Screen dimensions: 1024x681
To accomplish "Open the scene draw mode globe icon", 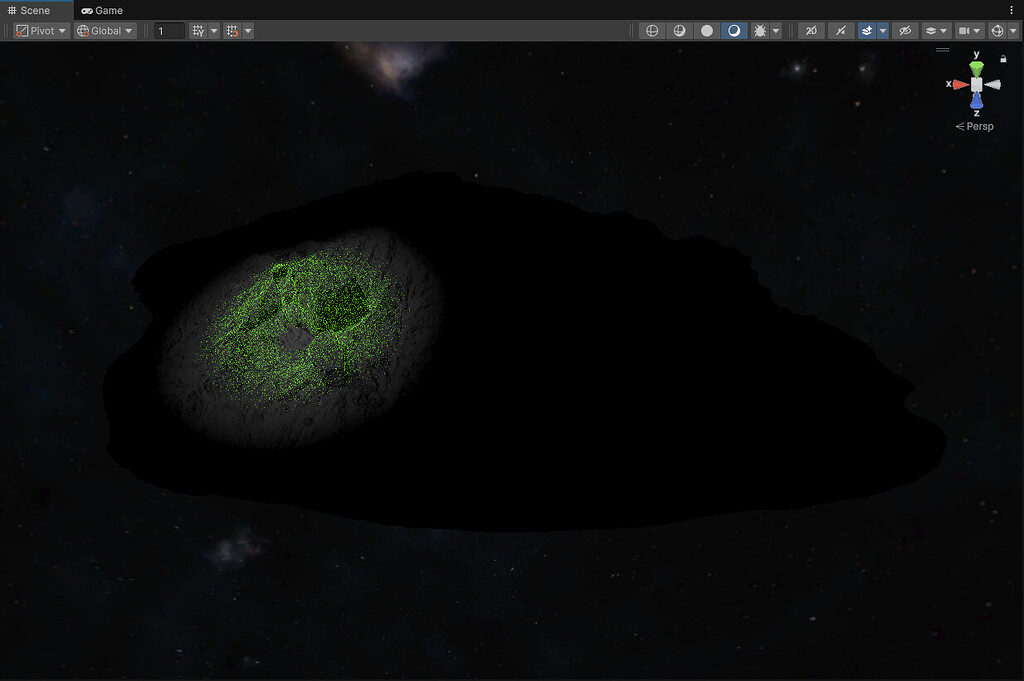I will coord(652,30).
